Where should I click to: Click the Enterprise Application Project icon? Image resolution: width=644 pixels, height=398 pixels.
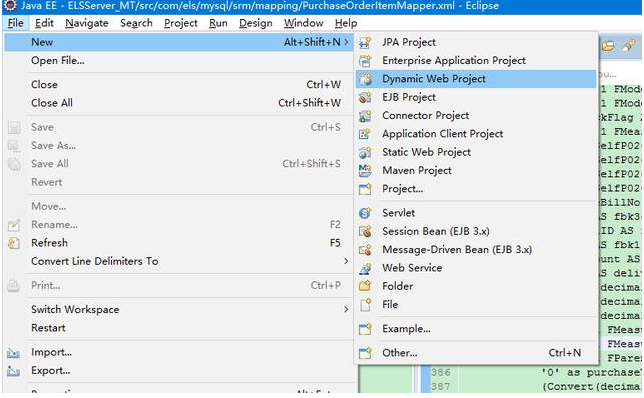point(365,61)
